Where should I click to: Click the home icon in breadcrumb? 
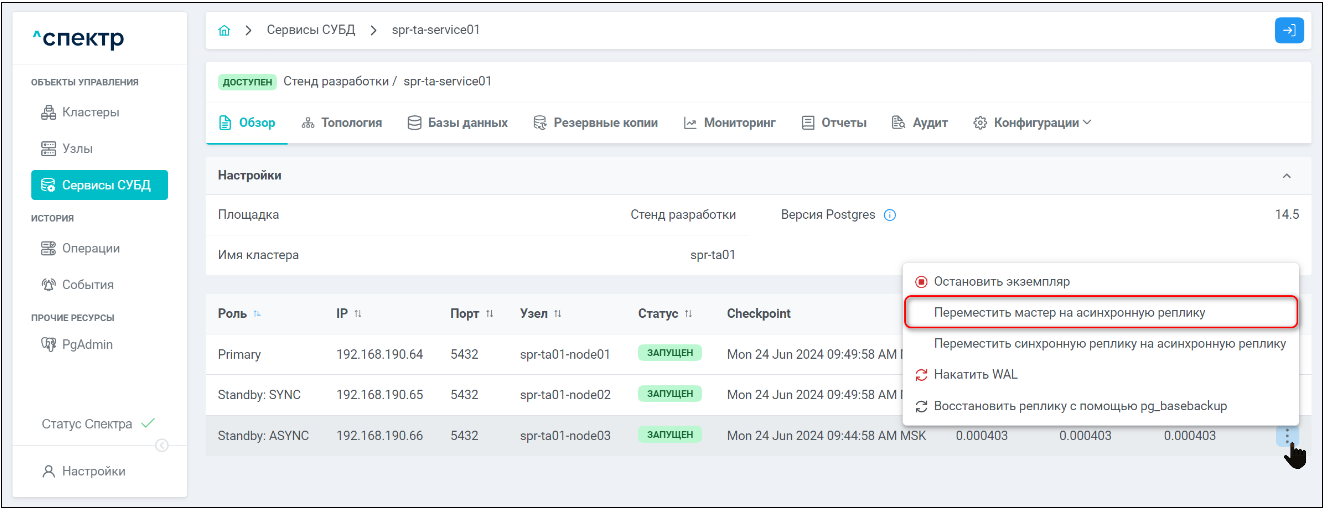click(224, 30)
